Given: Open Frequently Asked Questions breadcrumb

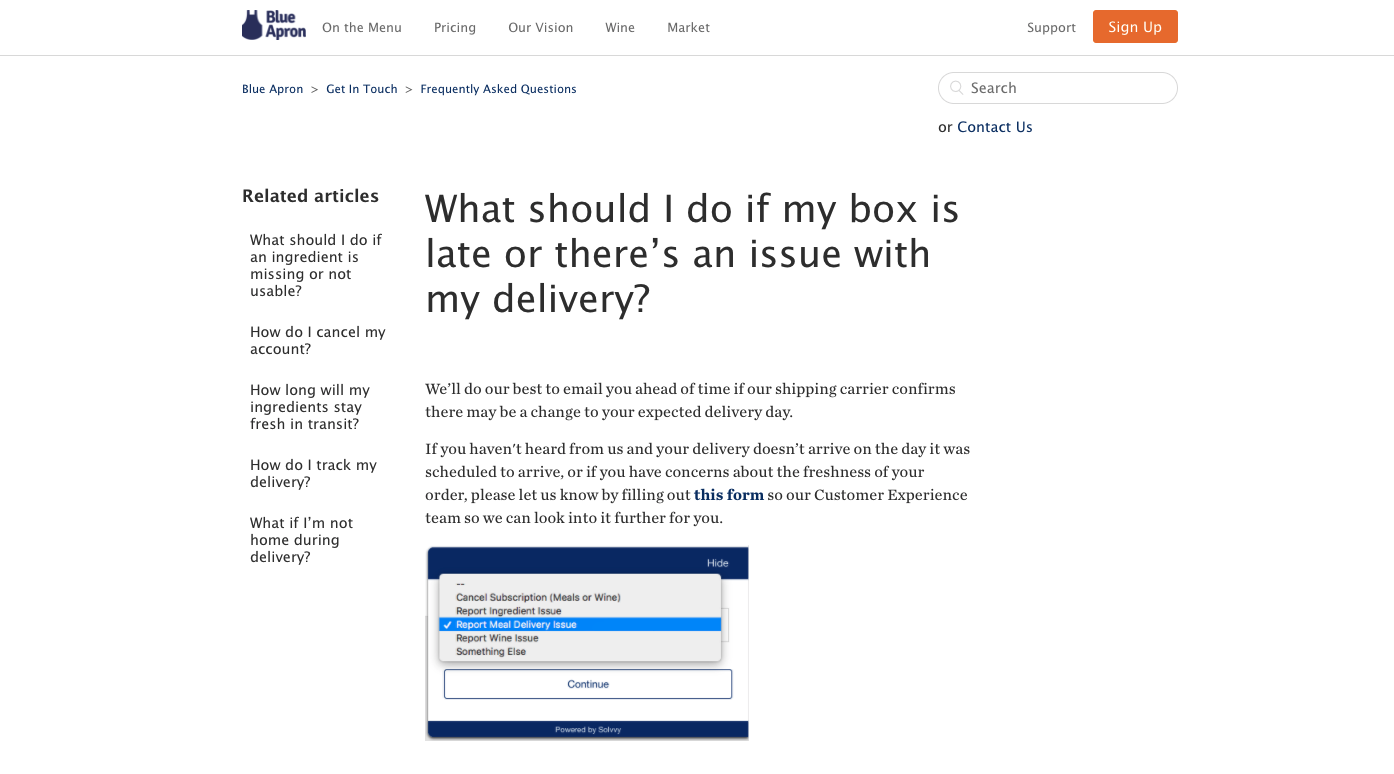Looking at the screenshot, I should 498,89.
